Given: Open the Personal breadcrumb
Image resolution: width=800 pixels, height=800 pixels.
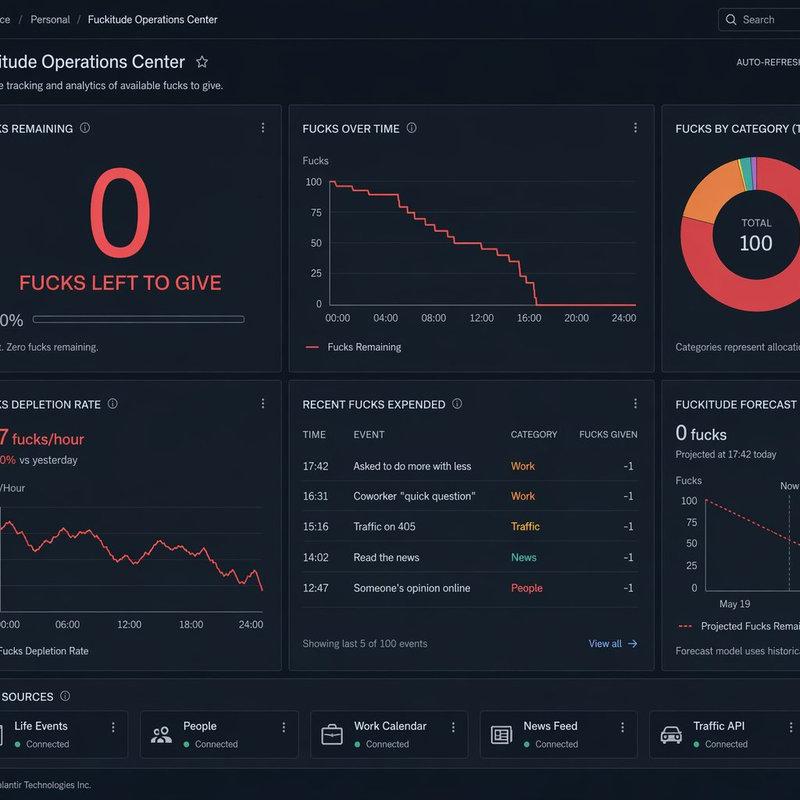Looking at the screenshot, I should (50, 19).
